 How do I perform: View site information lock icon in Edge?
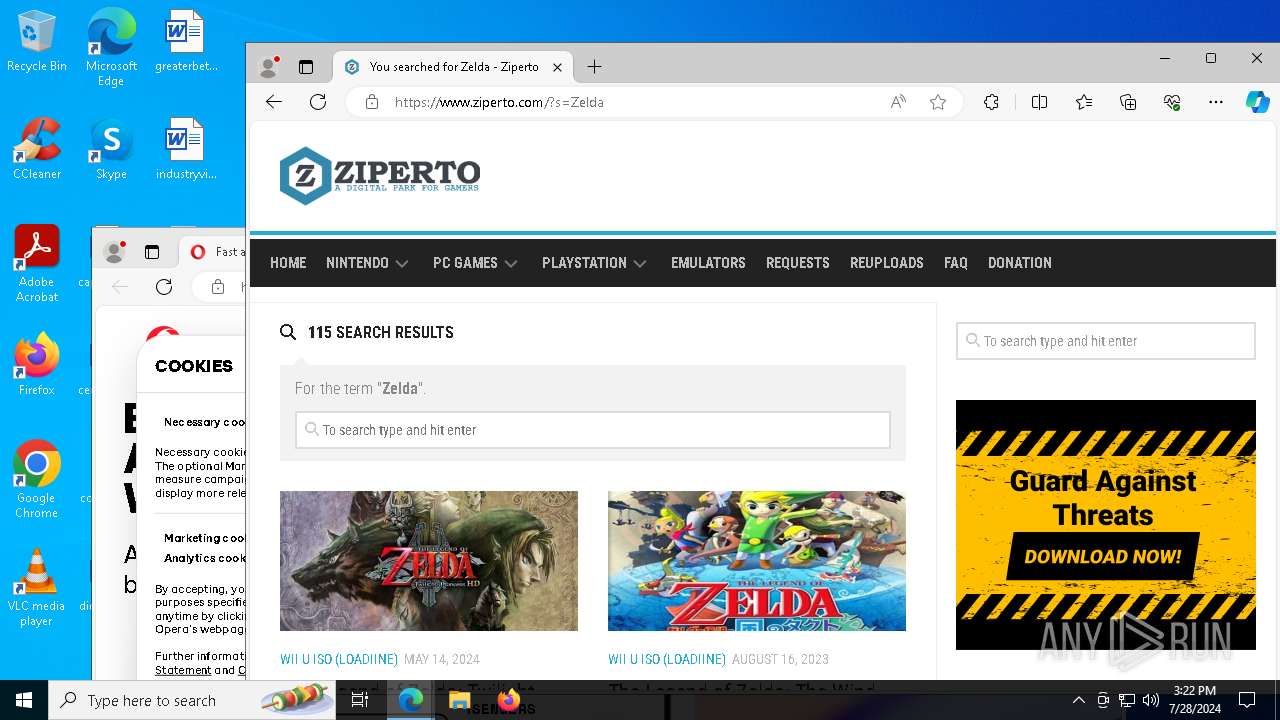[x=372, y=102]
